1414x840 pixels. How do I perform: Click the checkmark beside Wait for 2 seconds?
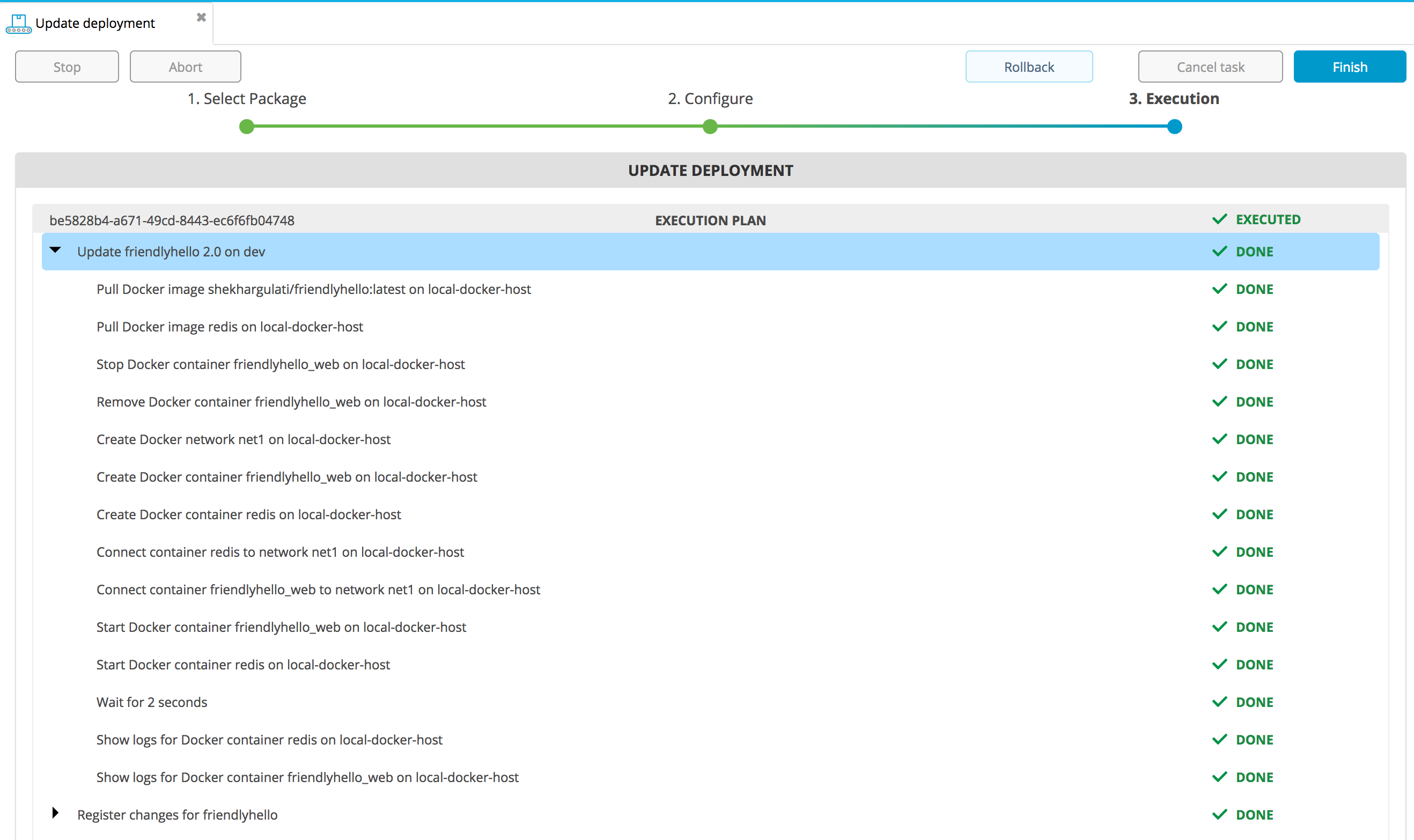tap(1219, 702)
